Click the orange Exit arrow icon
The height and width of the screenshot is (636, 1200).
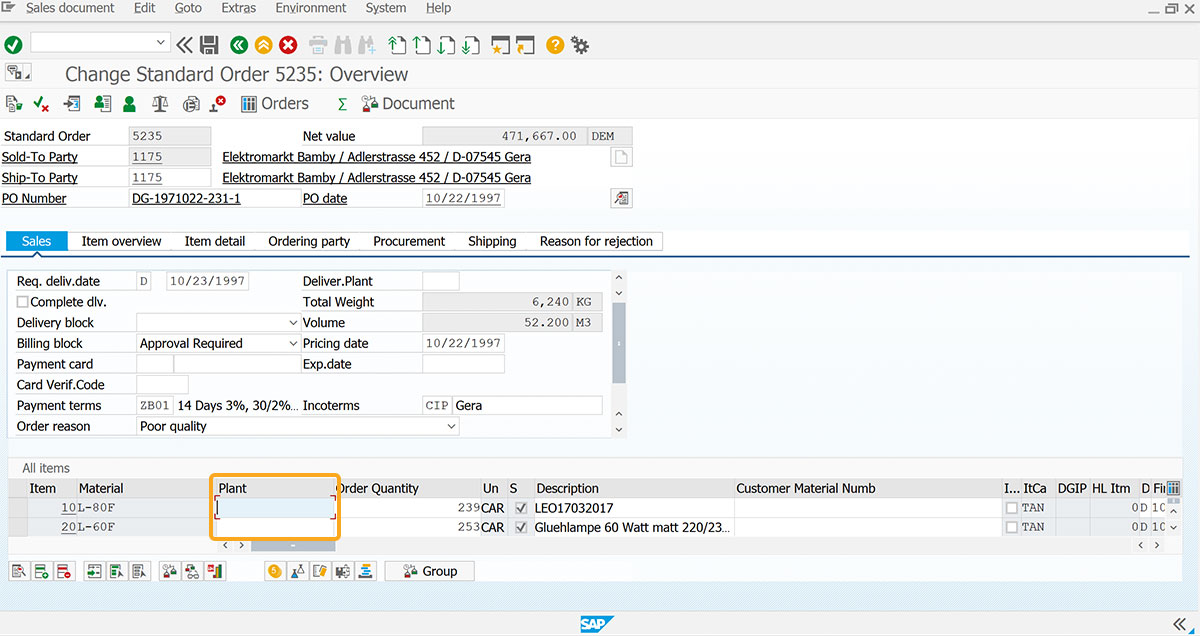pos(263,44)
